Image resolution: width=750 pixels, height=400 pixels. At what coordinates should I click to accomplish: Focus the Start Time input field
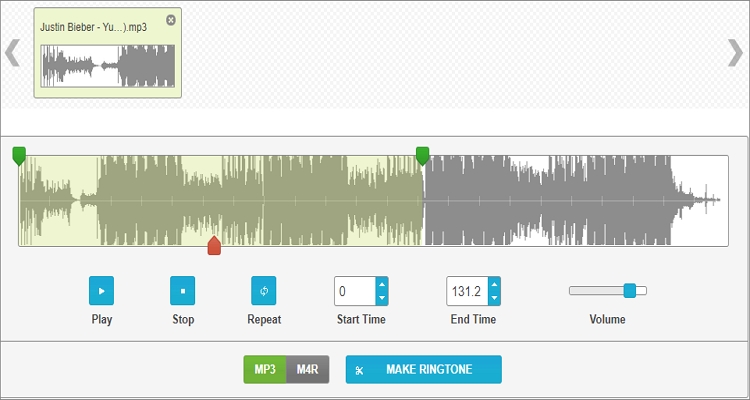pyautogui.click(x=355, y=291)
